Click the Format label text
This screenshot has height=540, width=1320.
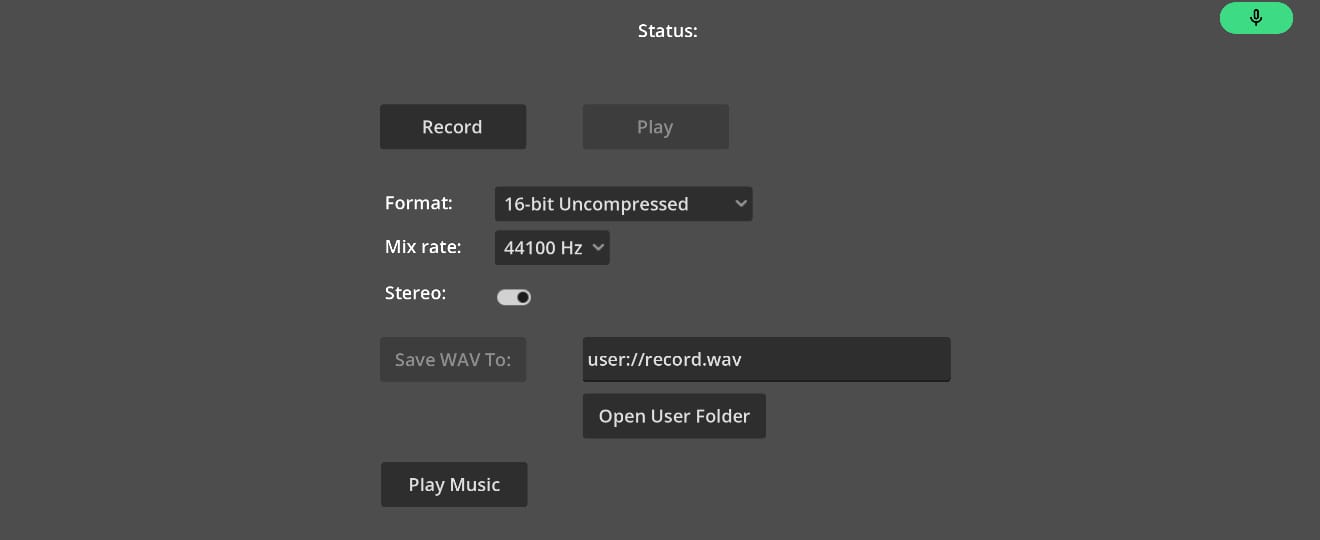pos(419,203)
